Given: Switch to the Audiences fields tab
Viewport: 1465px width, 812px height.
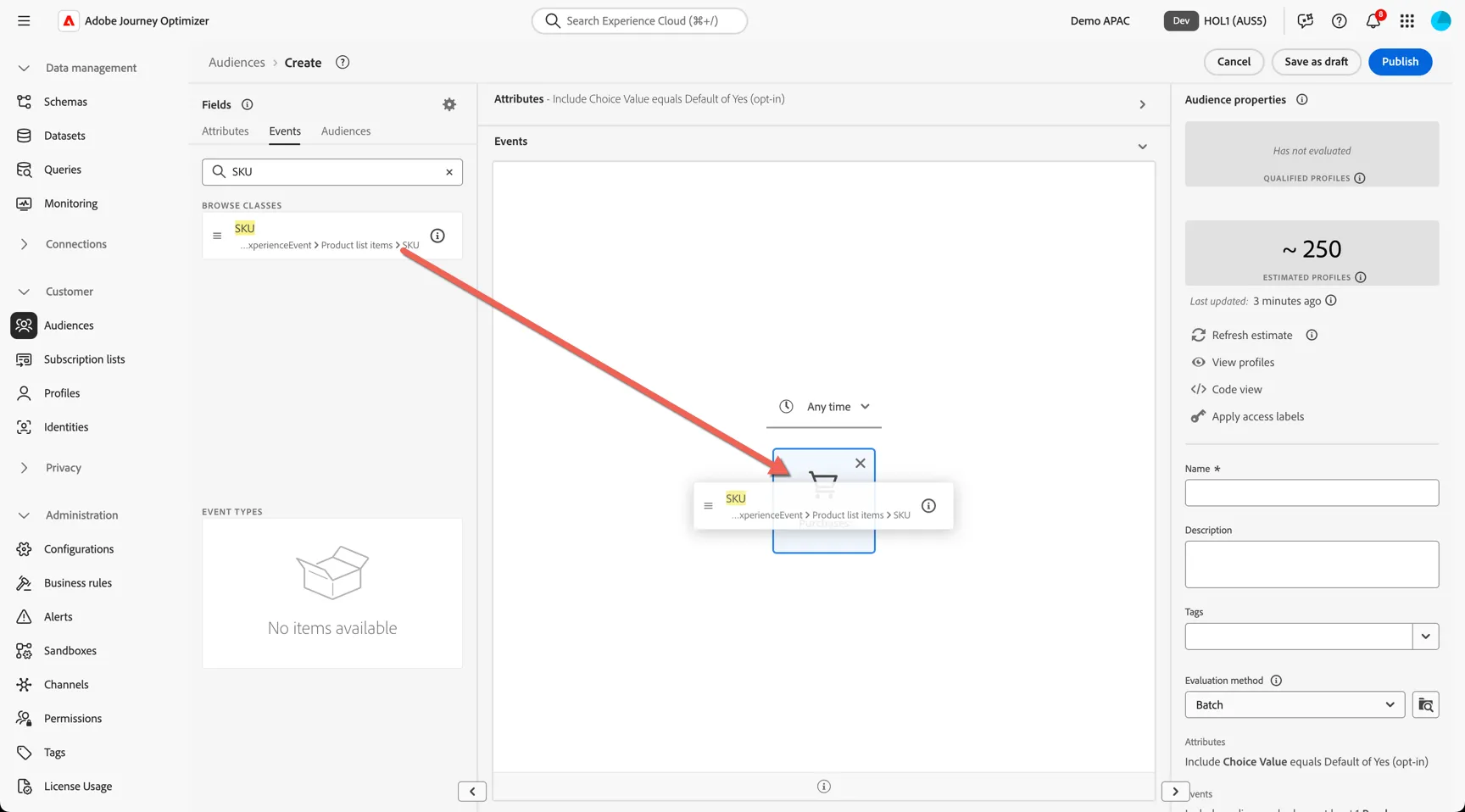Looking at the screenshot, I should click(346, 131).
